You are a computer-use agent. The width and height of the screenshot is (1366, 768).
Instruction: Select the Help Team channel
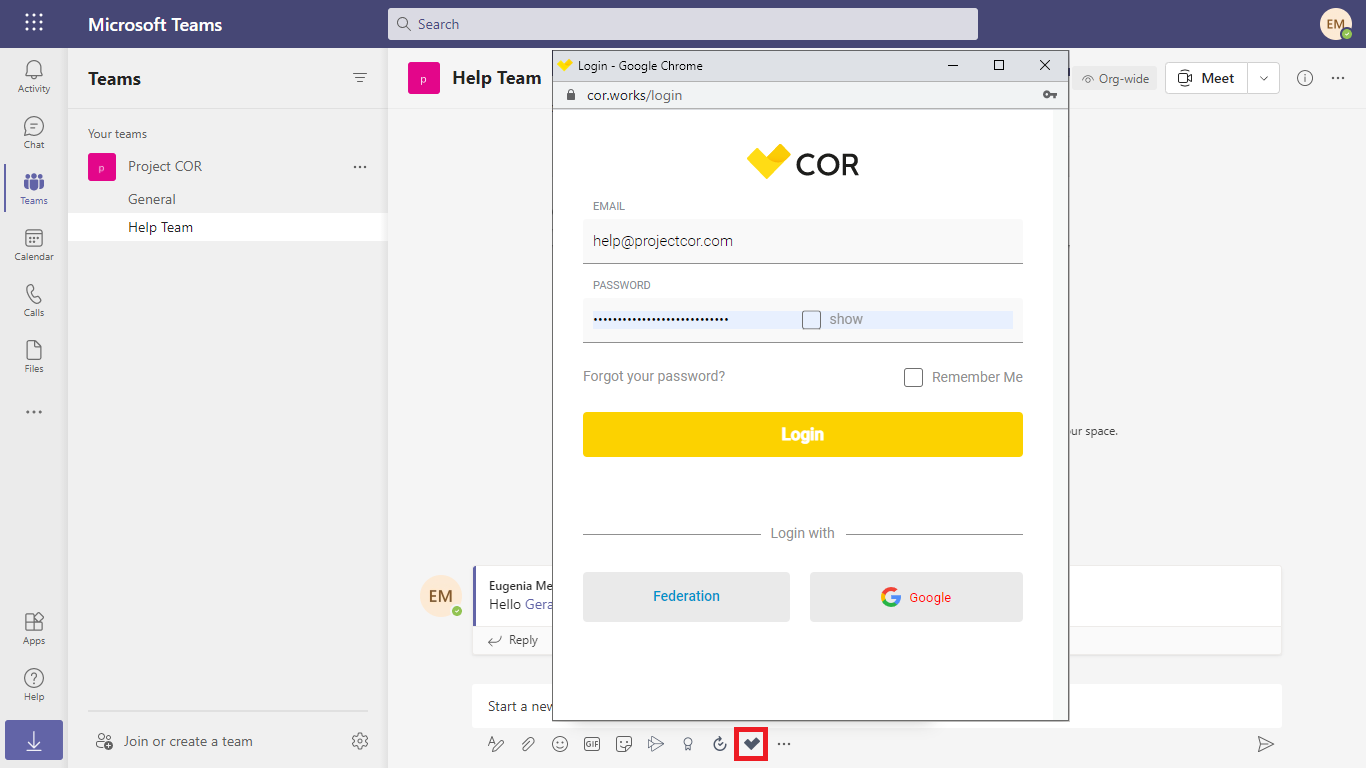pyautogui.click(x=227, y=227)
